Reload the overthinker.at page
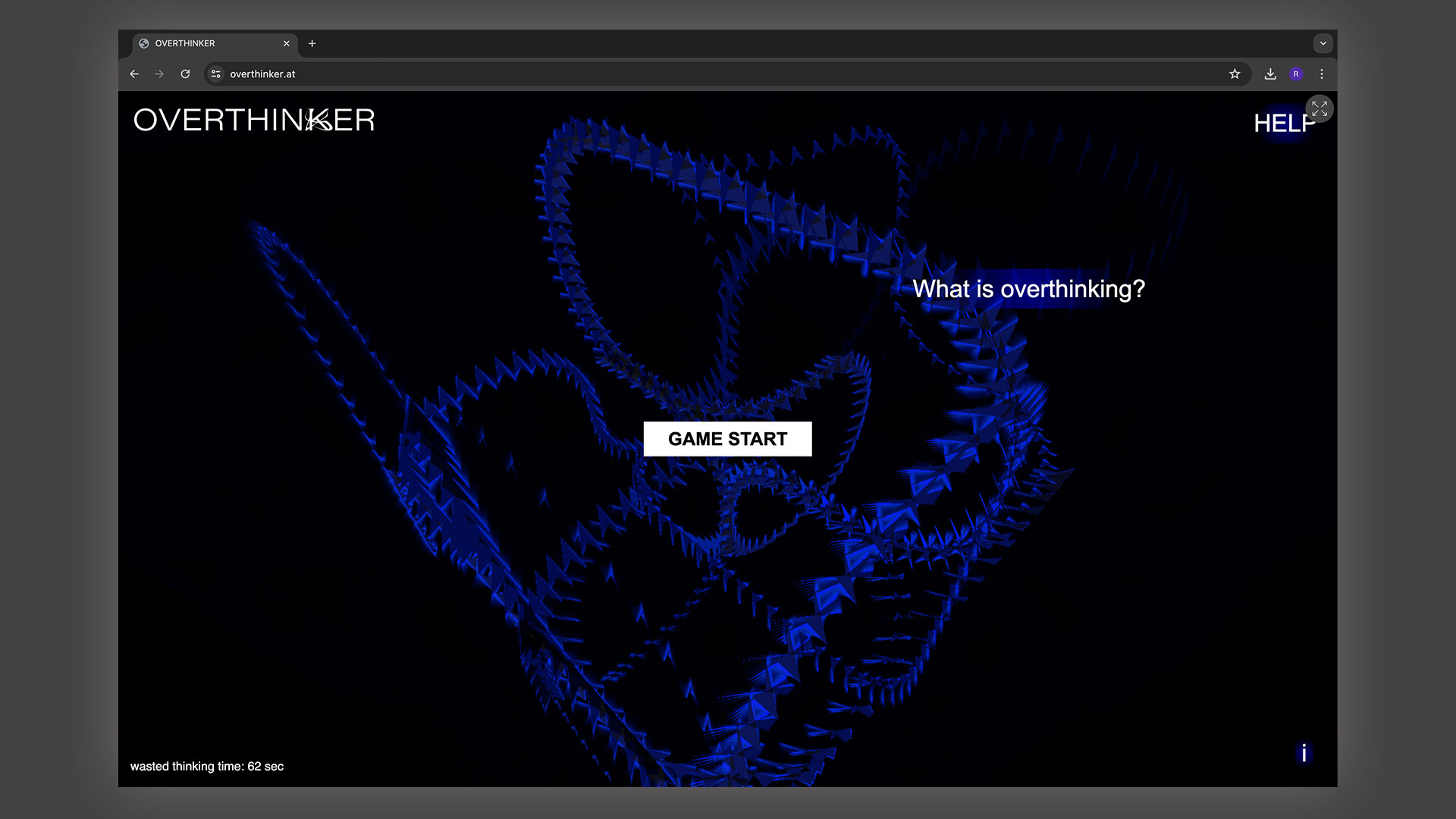 [185, 74]
